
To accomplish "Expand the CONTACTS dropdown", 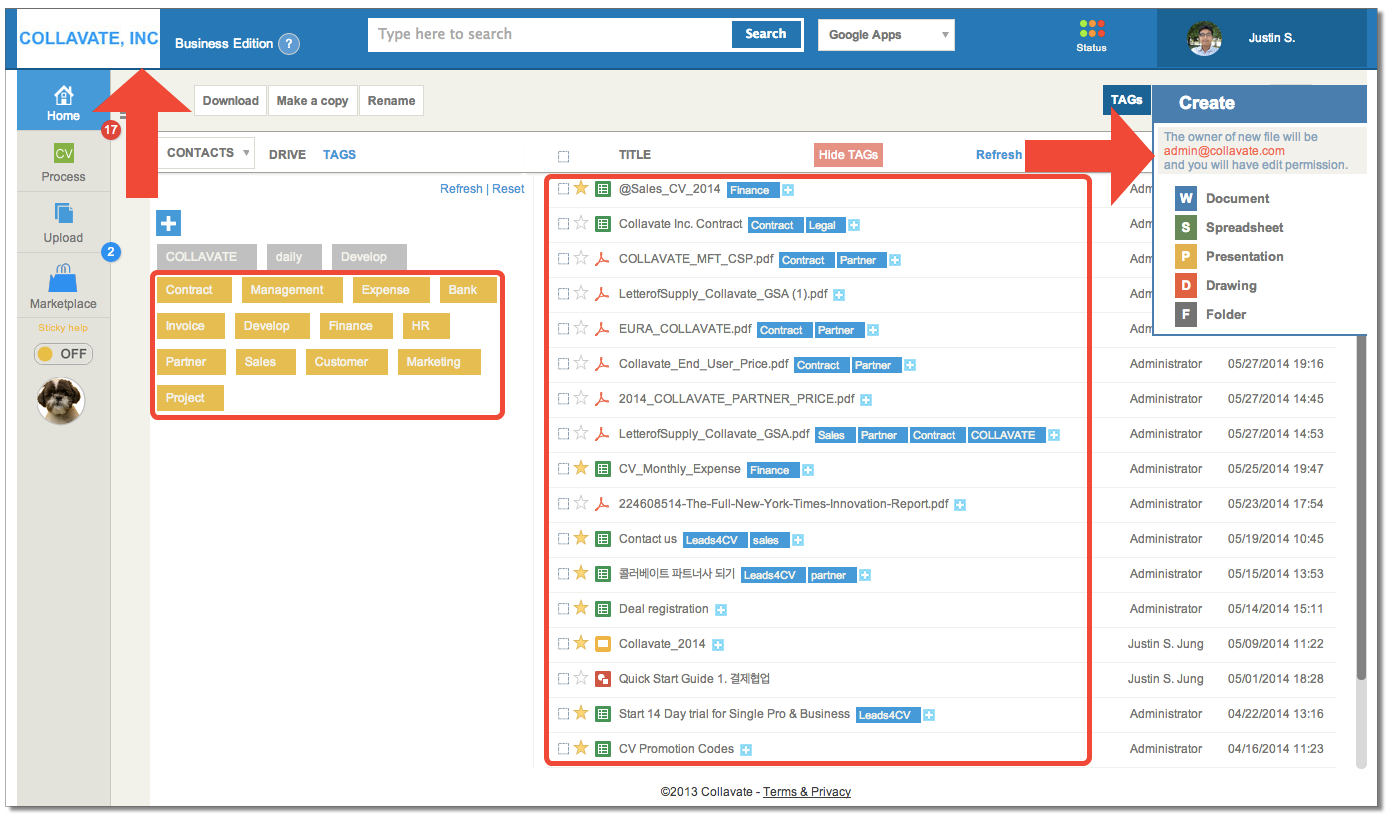I will pos(206,153).
